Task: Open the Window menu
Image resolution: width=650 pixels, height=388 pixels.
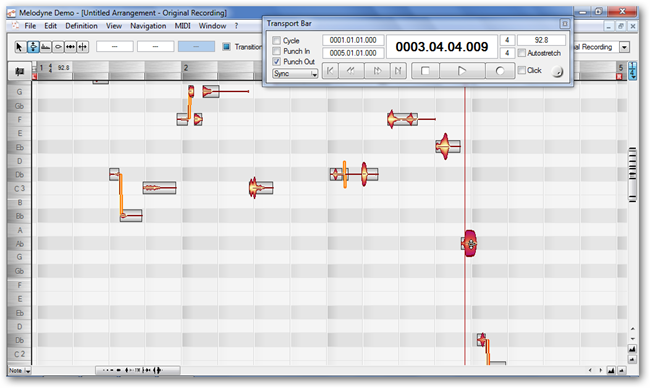Action: click(x=212, y=26)
